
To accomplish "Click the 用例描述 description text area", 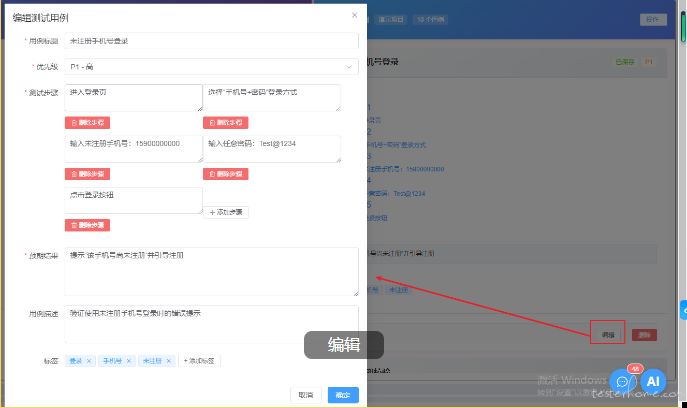I will click(x=211, y=325).
